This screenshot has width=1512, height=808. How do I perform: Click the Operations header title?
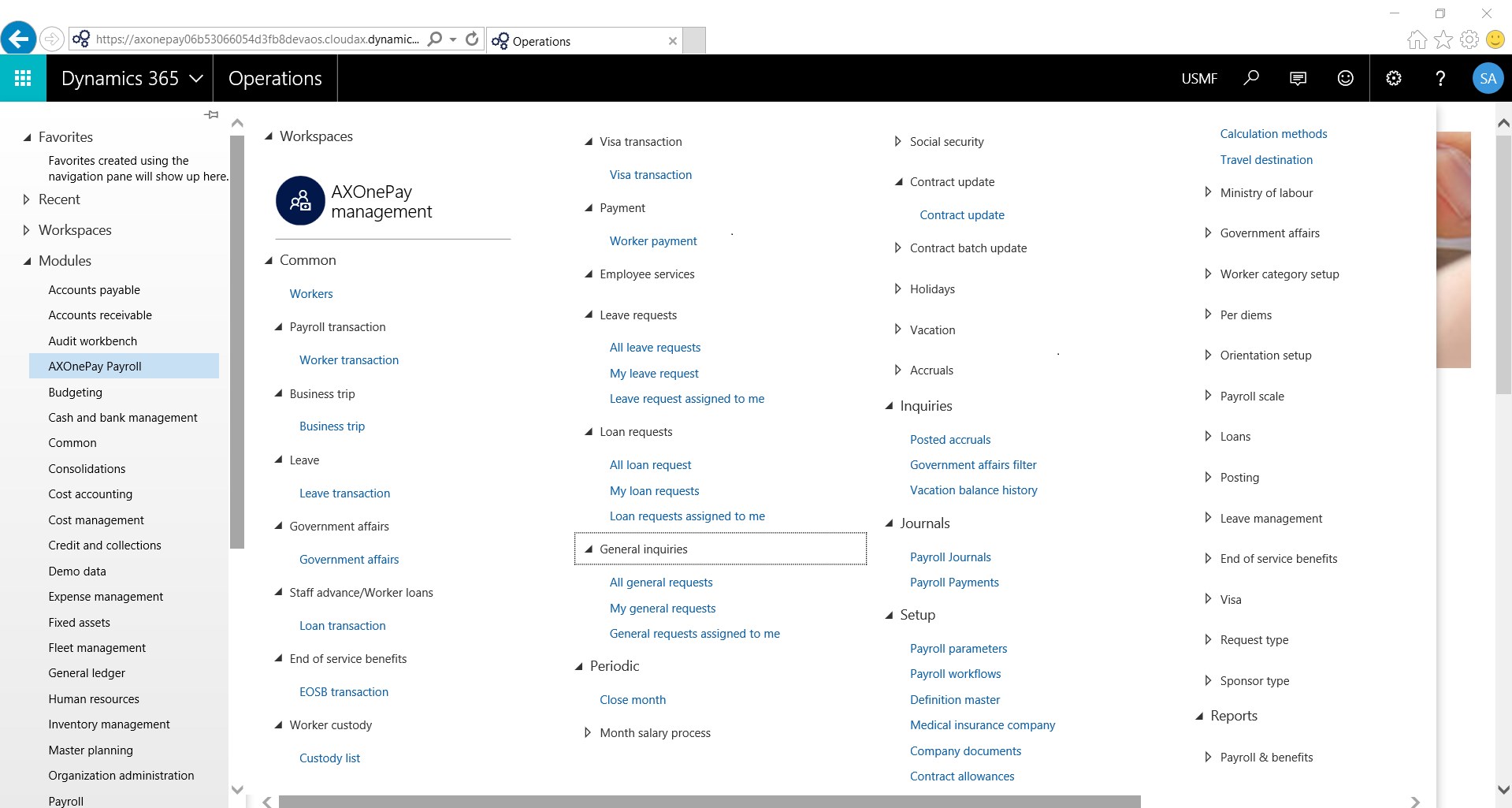pyautogui.click(x=275, y=78)
